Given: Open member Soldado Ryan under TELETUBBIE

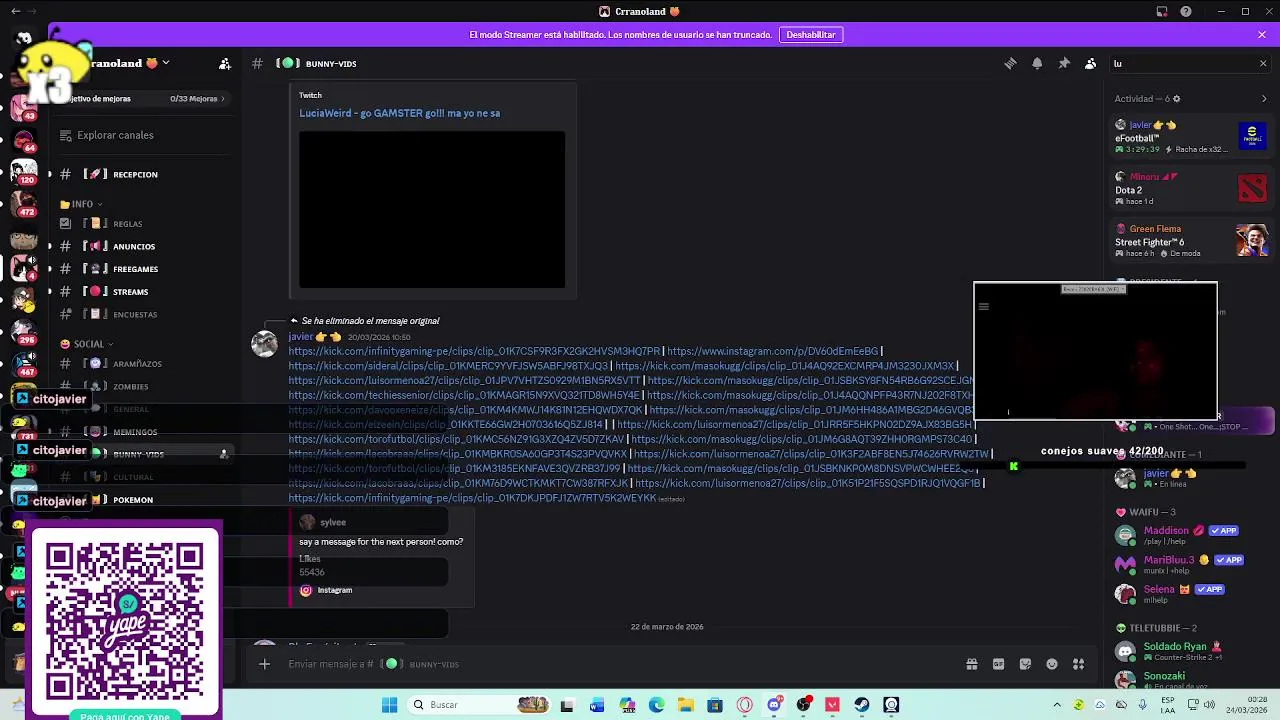Looking at the screenshot, I should point(1192,651).
